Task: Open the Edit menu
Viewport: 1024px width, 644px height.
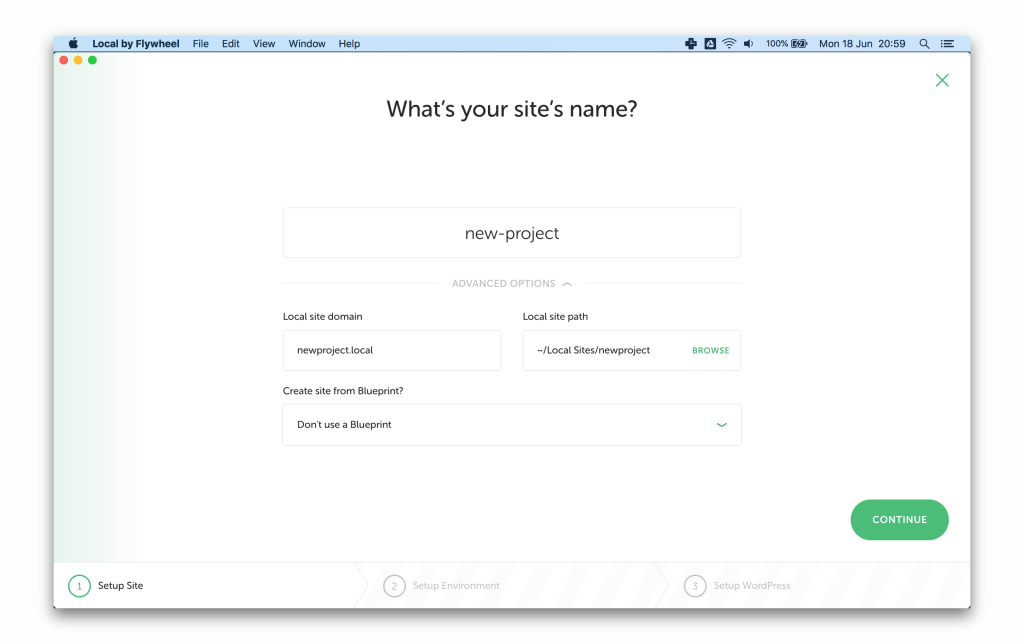Action: (x=231, y=44)
